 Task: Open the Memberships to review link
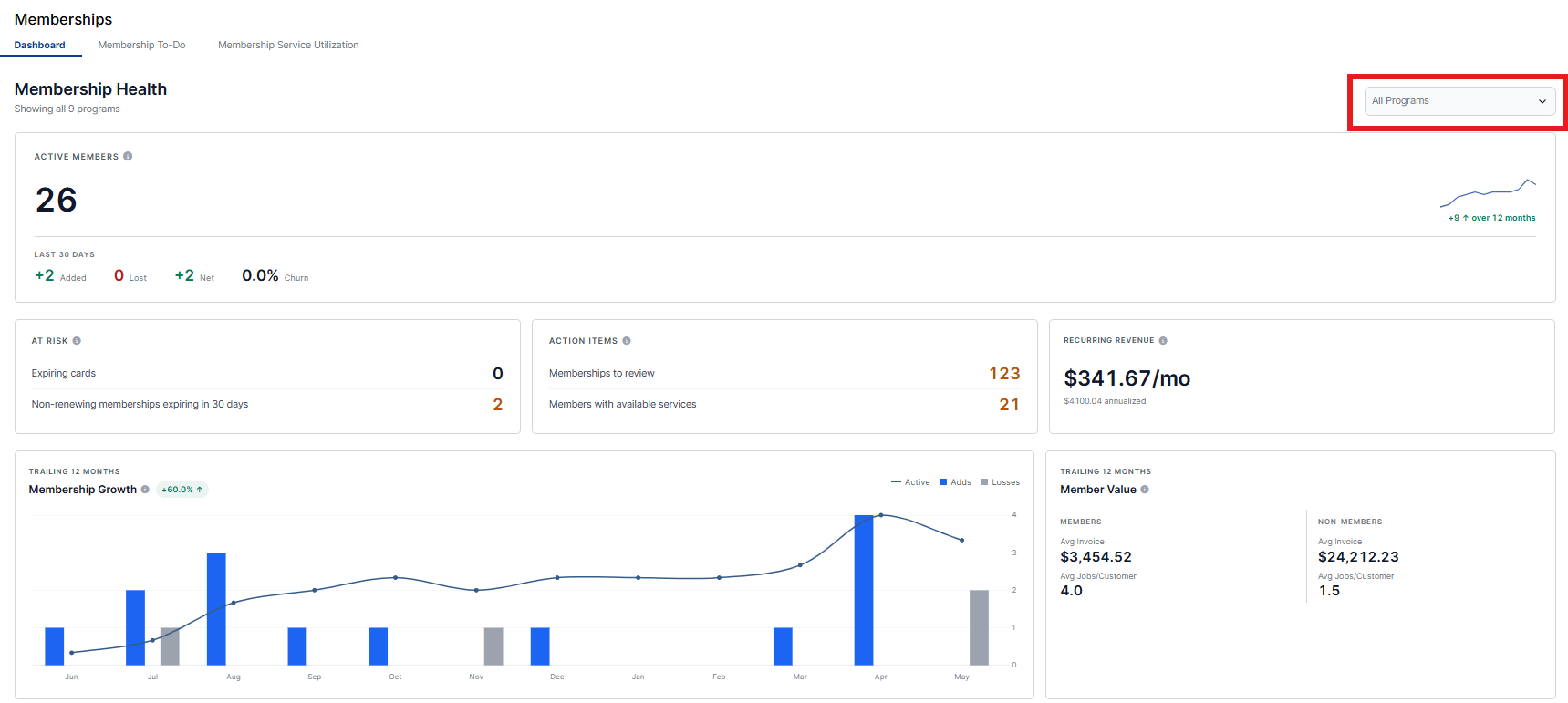click(x=602, y=373)
